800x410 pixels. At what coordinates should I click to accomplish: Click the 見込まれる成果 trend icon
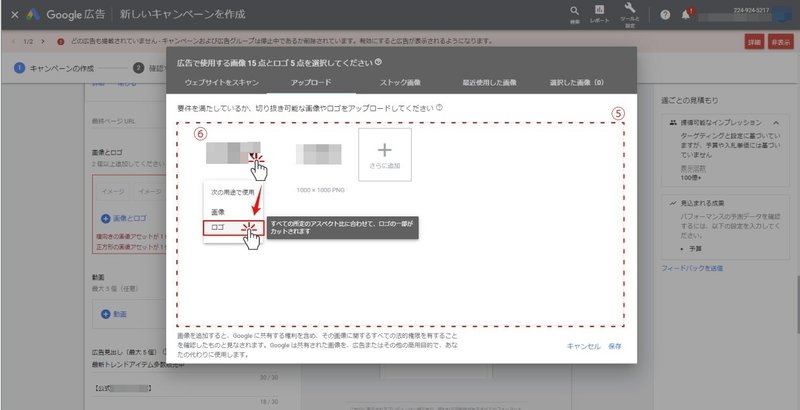point(673,203)
